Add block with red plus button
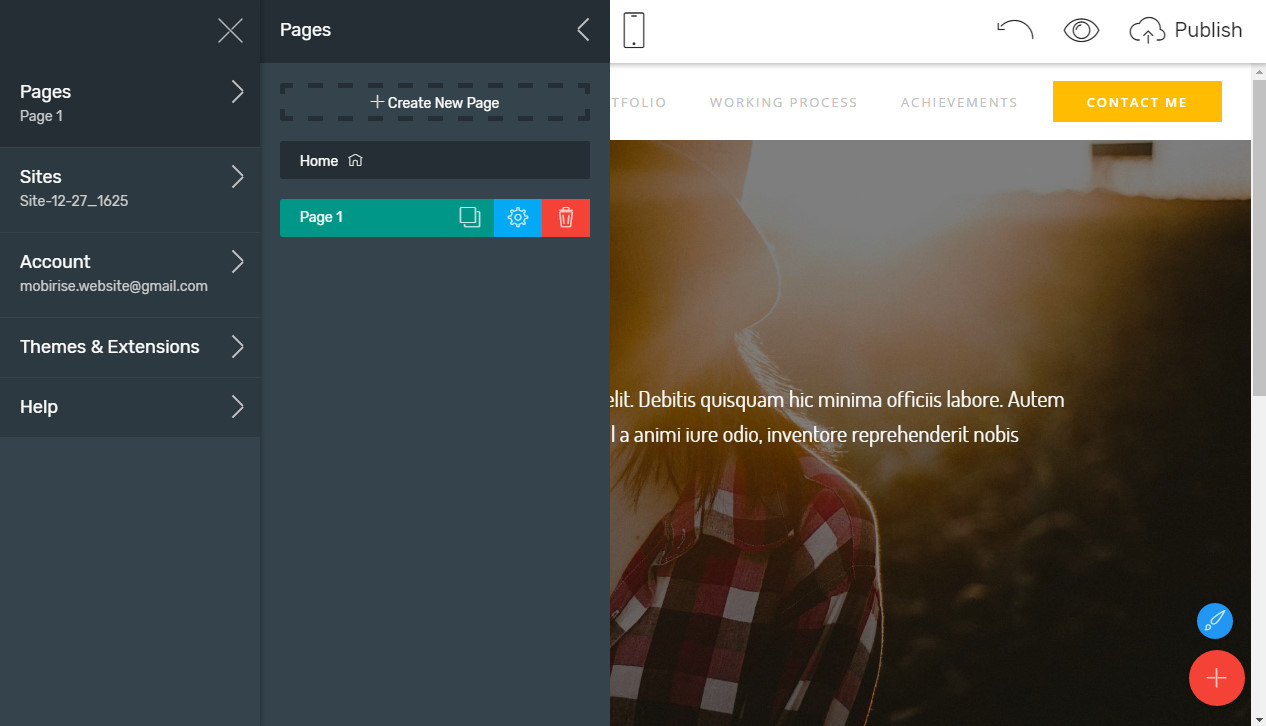The width and height of the screenshot is (1266, 726). point(1216,678)
